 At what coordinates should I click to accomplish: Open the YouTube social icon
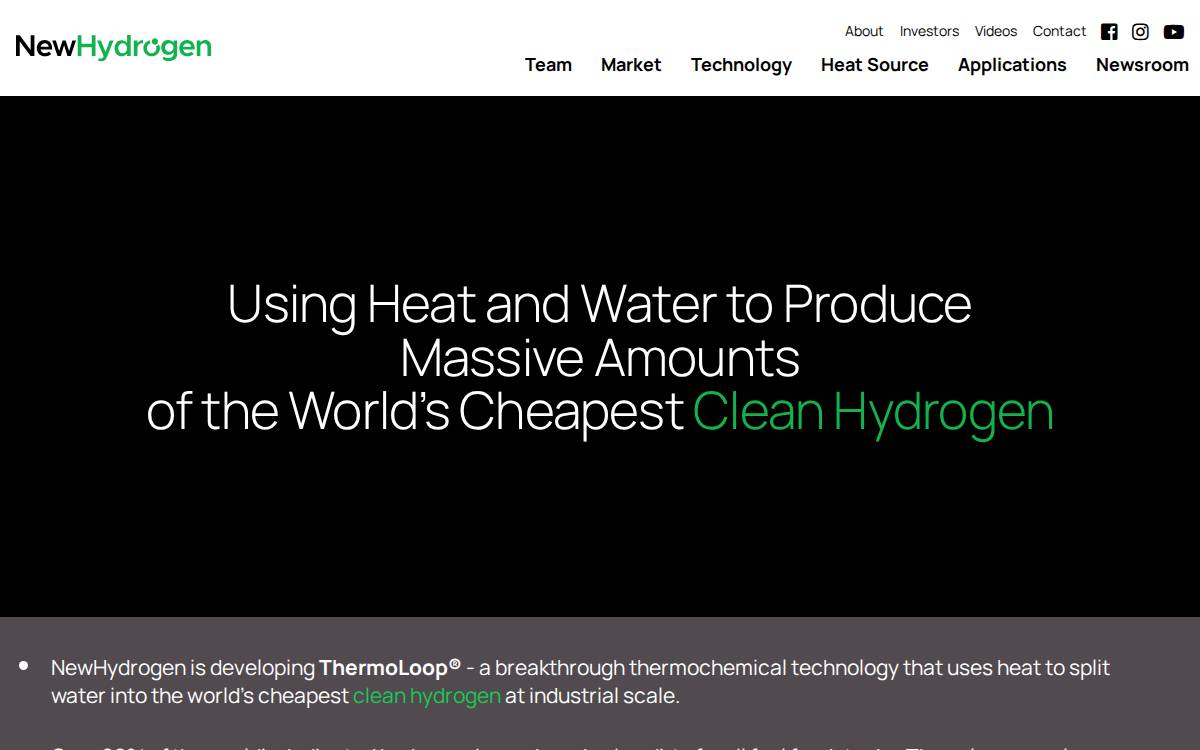pos(1174,32)
